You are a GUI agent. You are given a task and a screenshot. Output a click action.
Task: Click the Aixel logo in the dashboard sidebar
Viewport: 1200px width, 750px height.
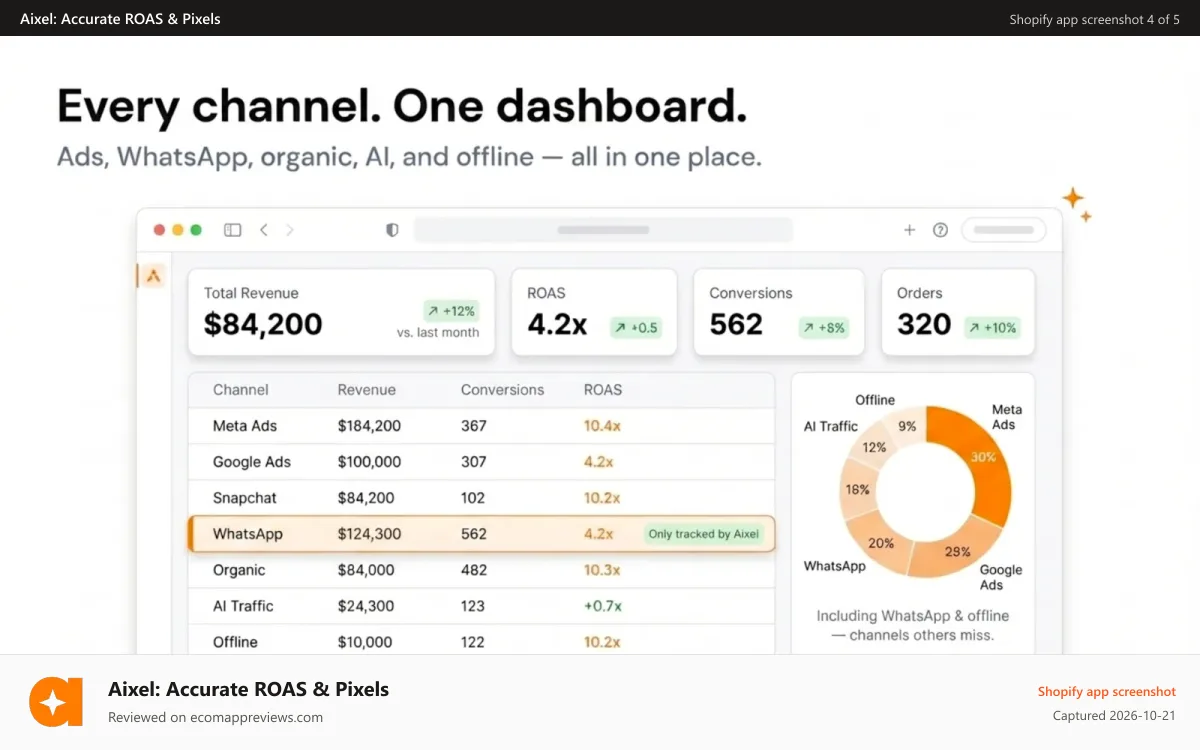pos(152,276)
